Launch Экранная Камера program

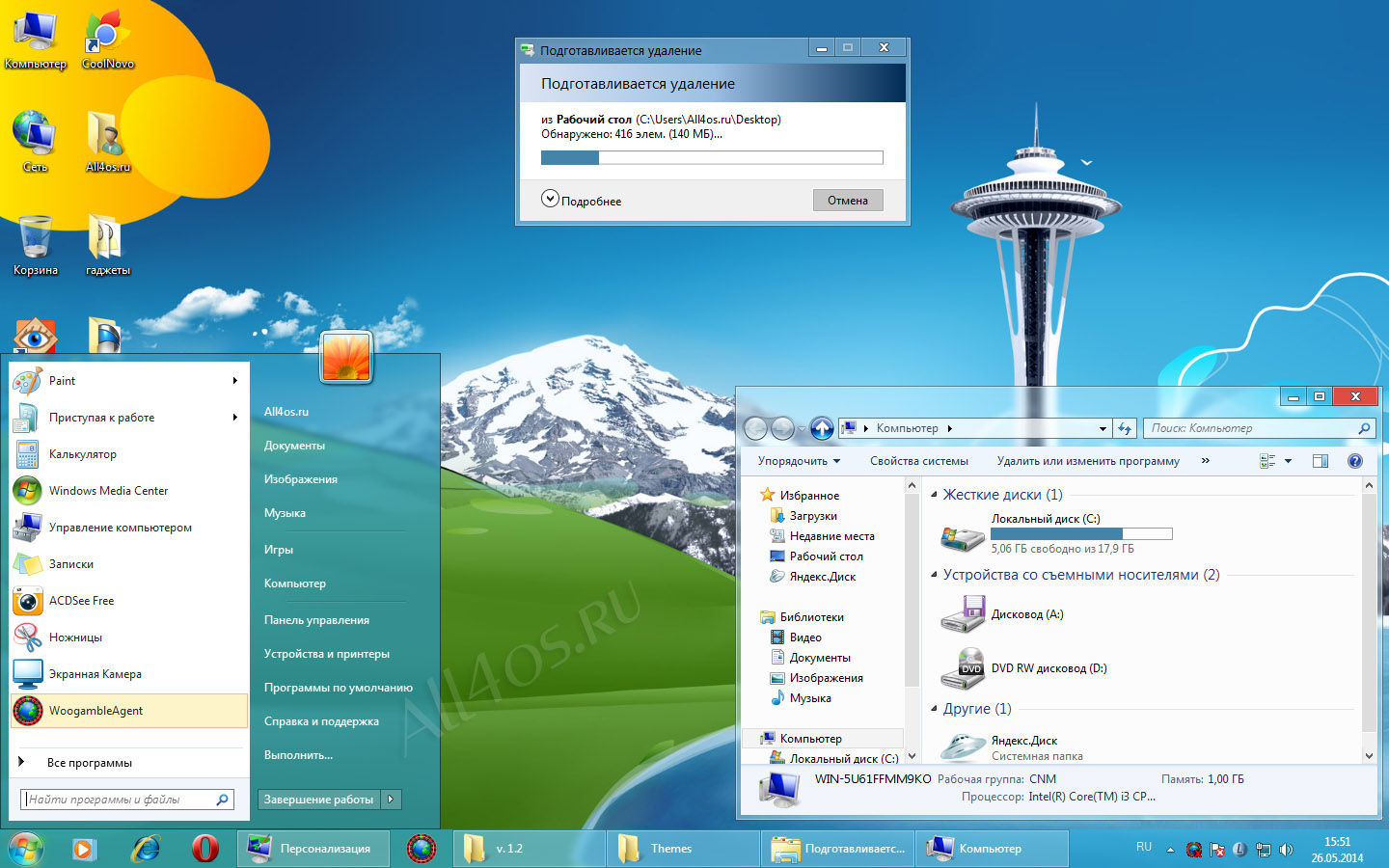point(128,674)
